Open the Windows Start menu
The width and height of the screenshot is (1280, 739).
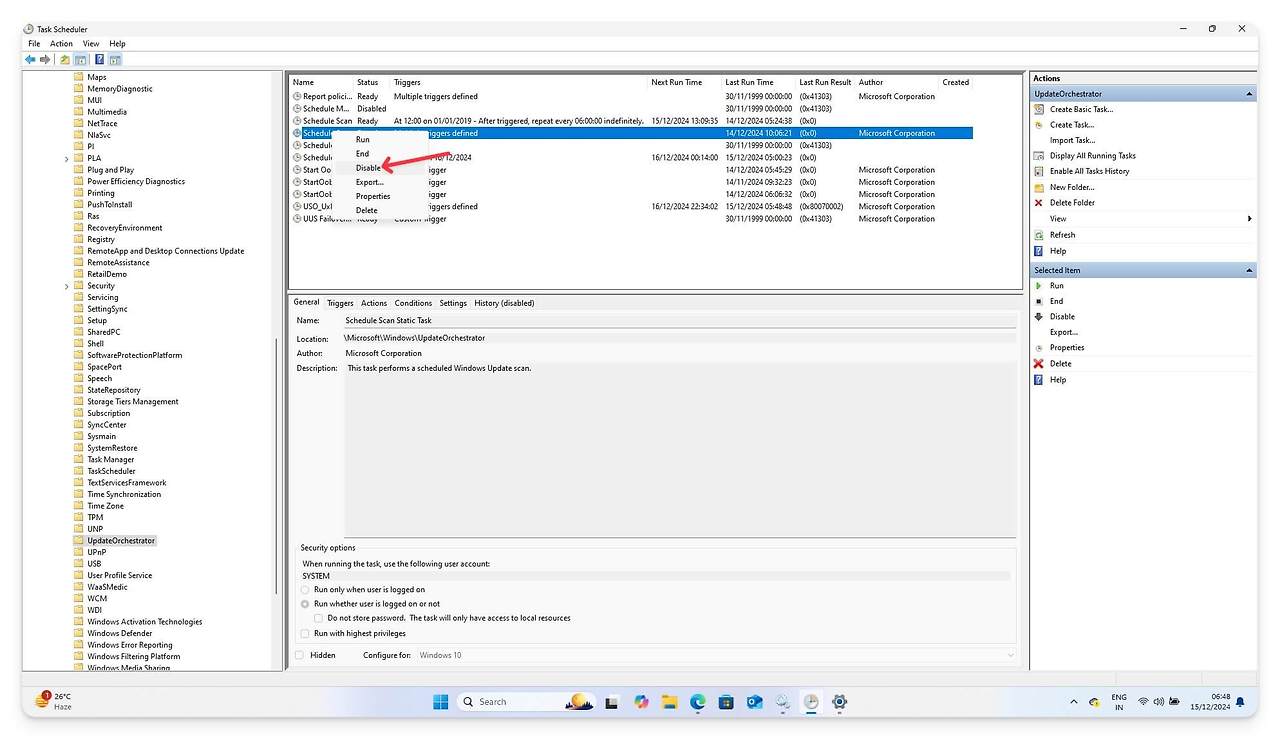tap(440, 702)
